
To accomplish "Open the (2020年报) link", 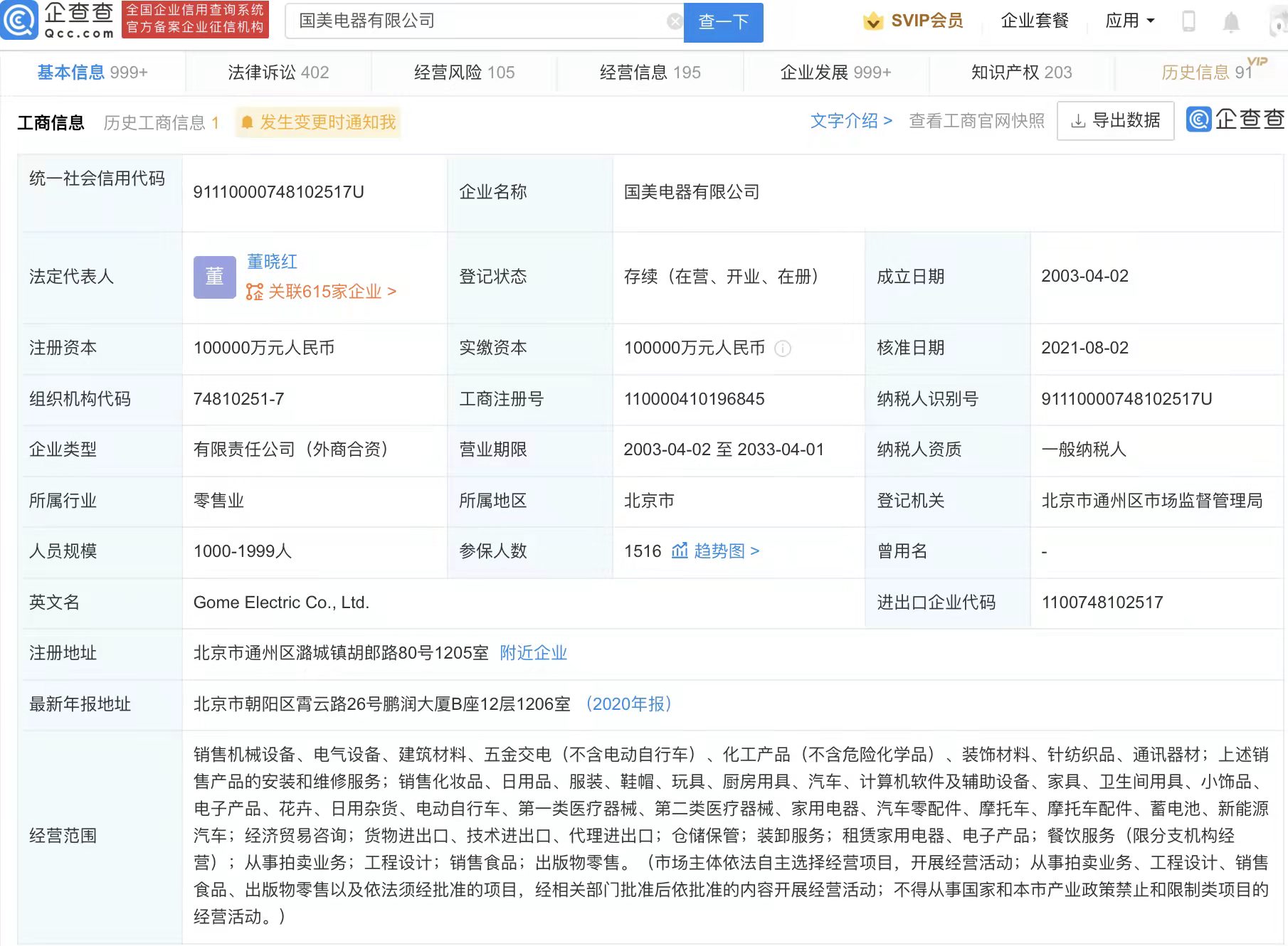I will tap(628, 704).
